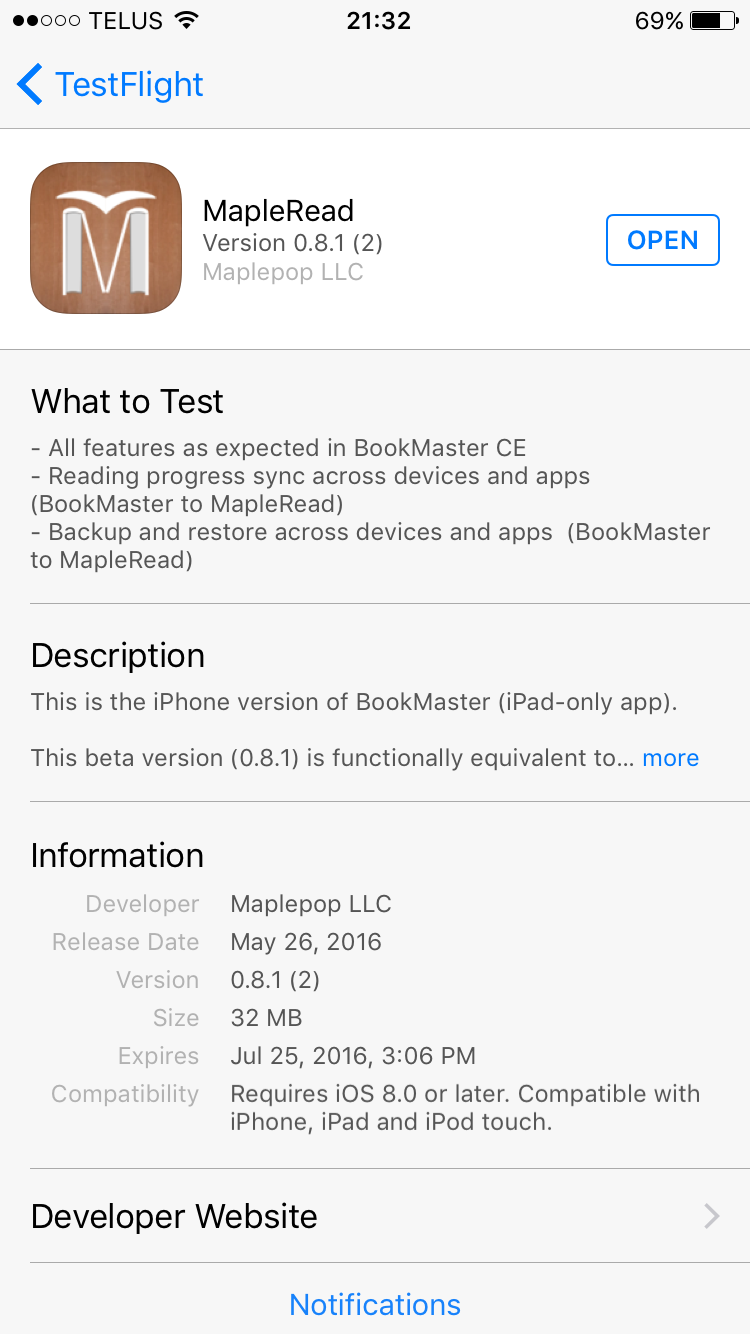Tap the battery icon in status bar
Image resolution: width=750 pixels, height=1334 pixels.
coord(713,21)
